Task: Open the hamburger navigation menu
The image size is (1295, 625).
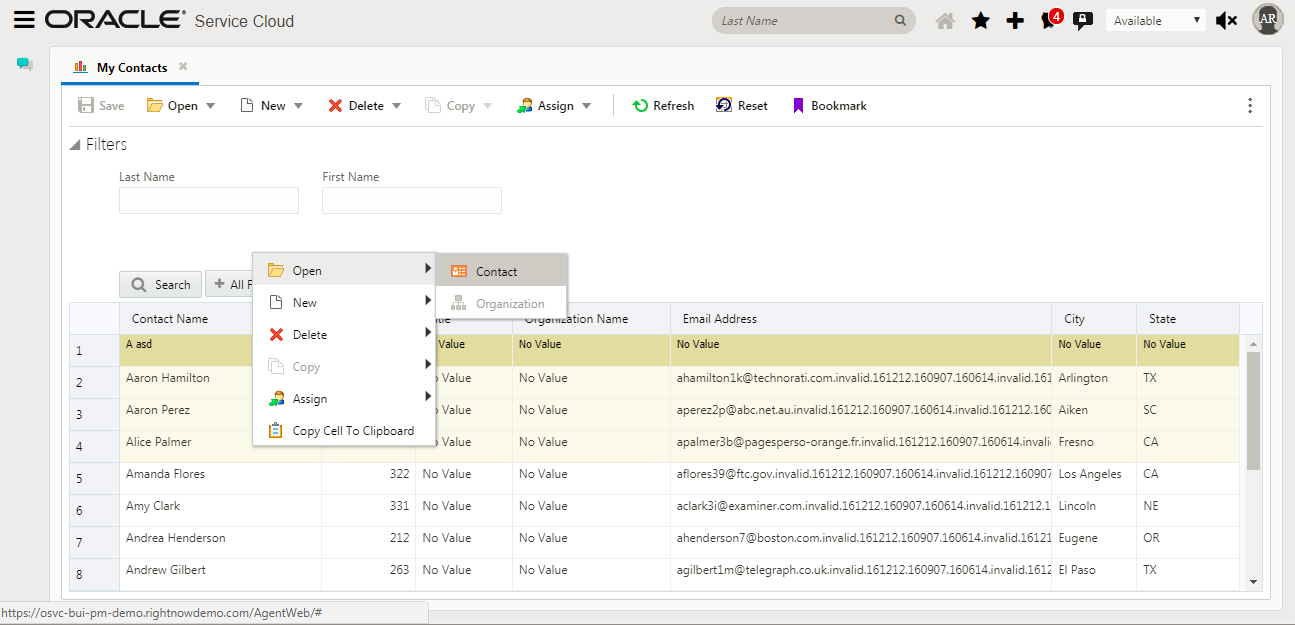Action: (x=24, y=20)
